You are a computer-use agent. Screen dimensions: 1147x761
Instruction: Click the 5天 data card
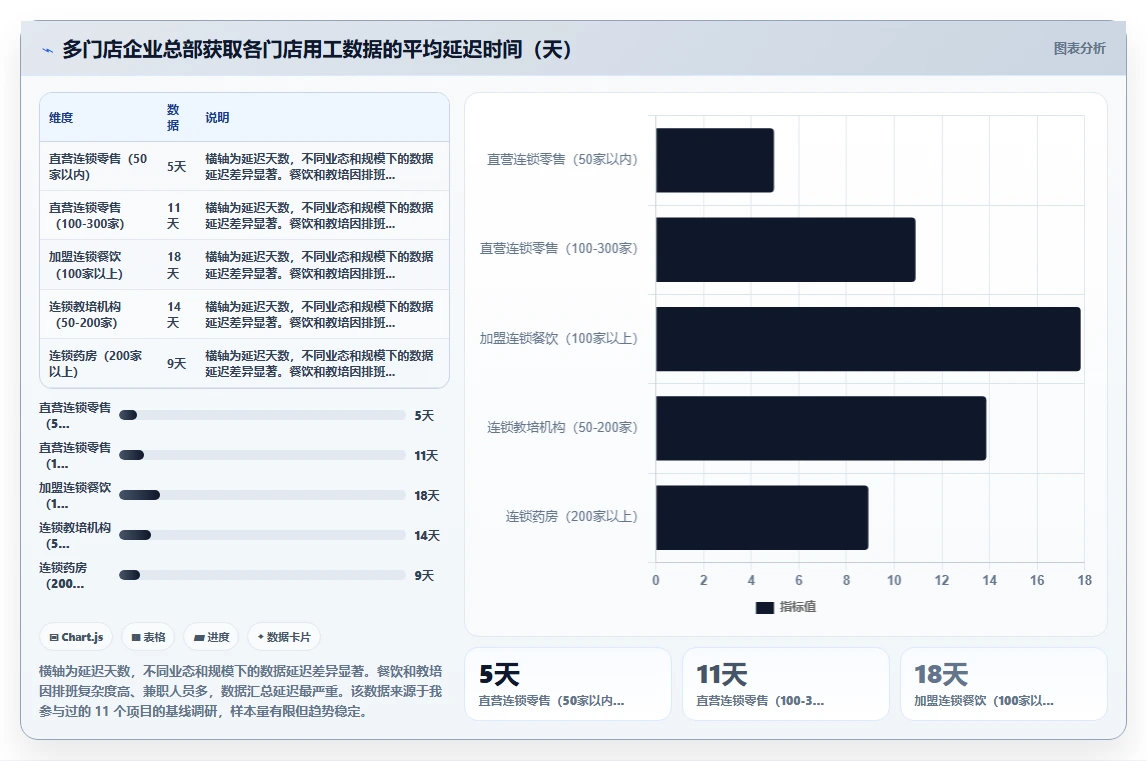click(568, 684)
